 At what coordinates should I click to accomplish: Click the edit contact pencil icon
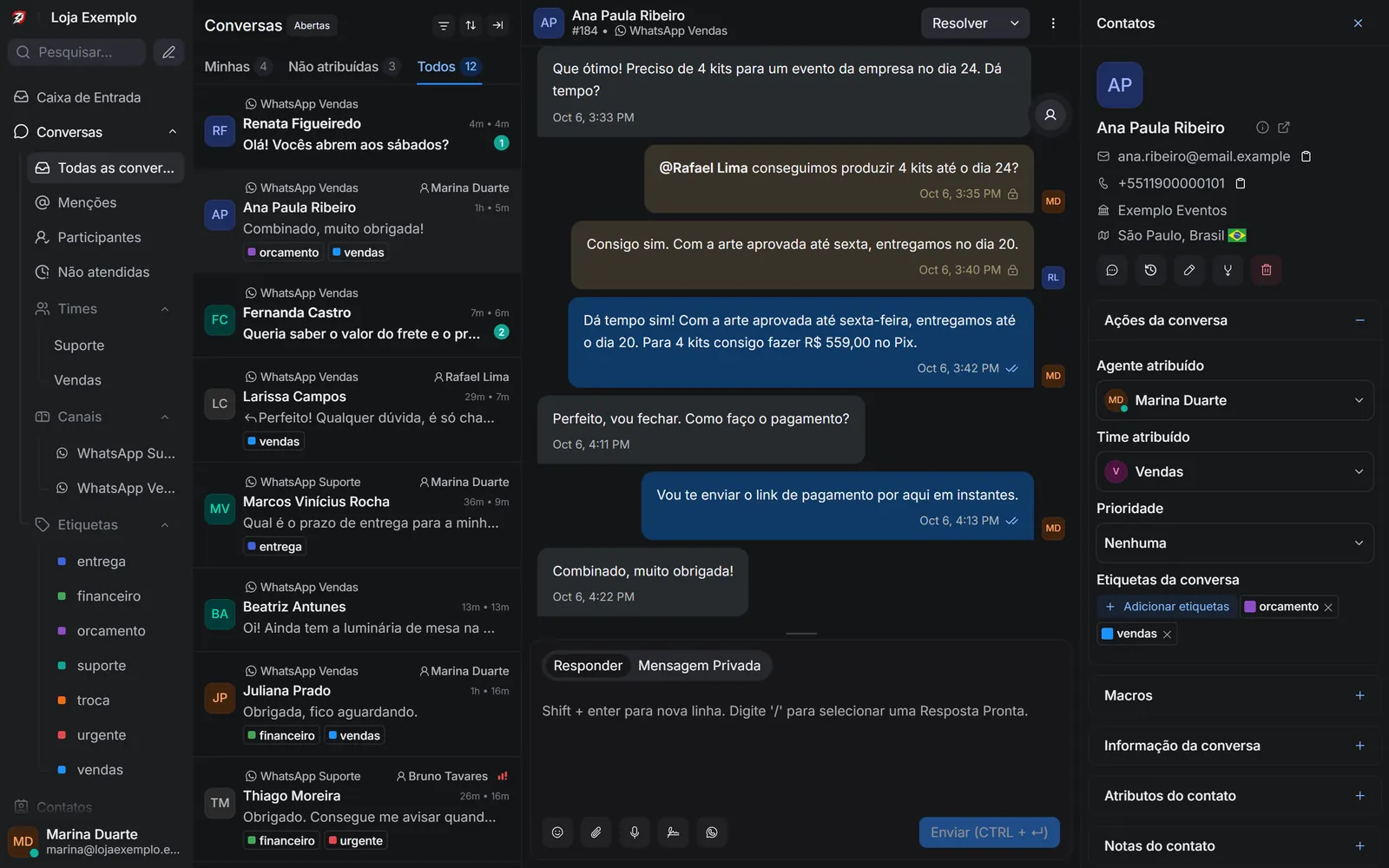click(x=1189, y=270)
